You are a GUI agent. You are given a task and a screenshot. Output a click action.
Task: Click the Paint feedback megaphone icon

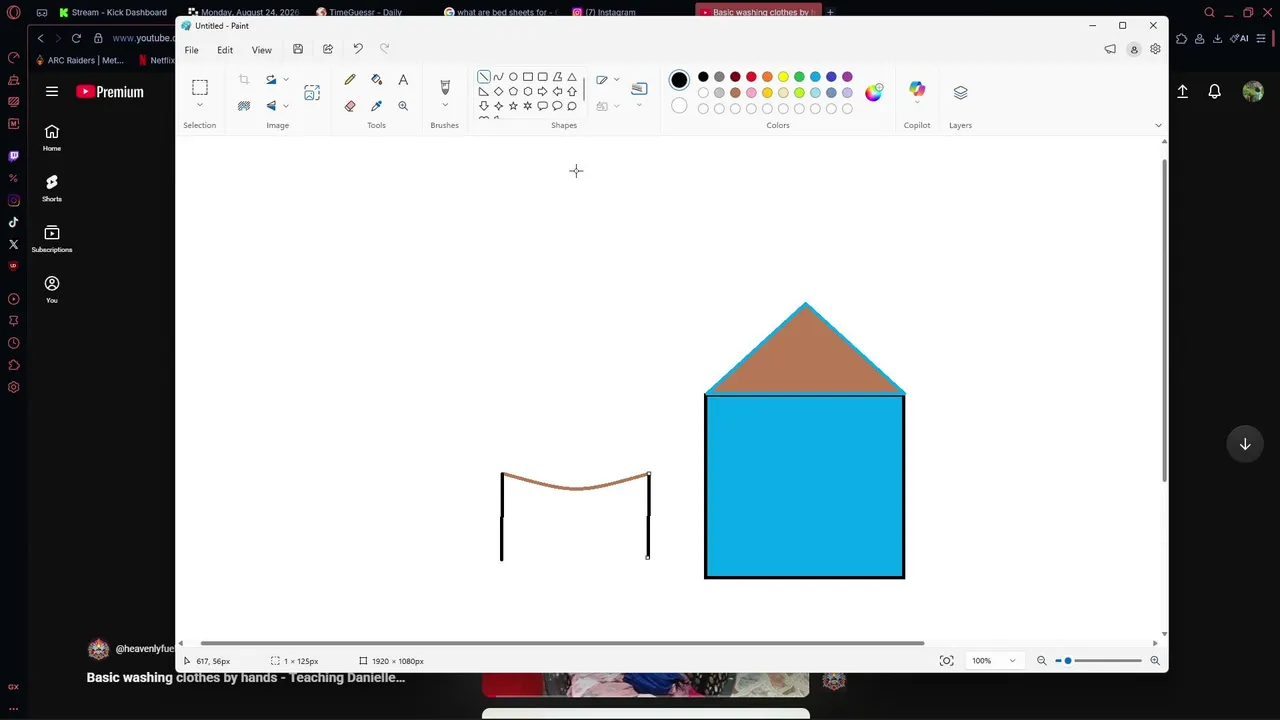[1110, 49]
